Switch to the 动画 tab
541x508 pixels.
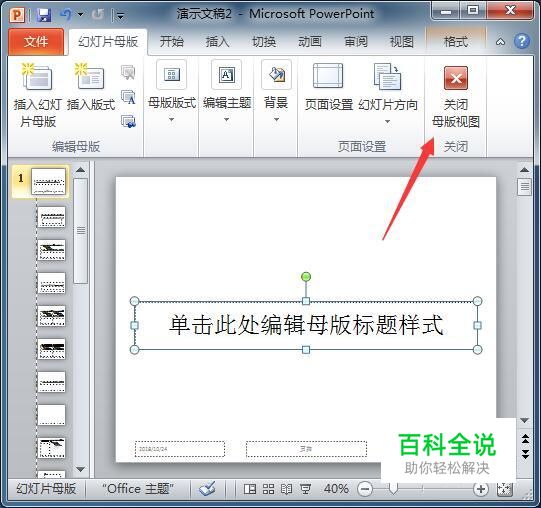(x=309, y=42)
